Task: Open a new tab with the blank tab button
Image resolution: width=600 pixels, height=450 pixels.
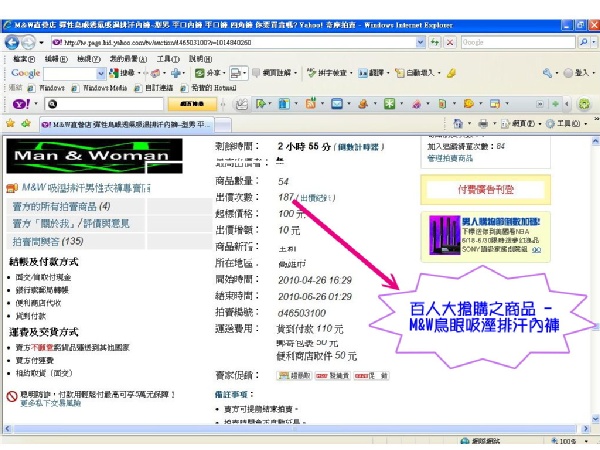Action: pos(223,125)
